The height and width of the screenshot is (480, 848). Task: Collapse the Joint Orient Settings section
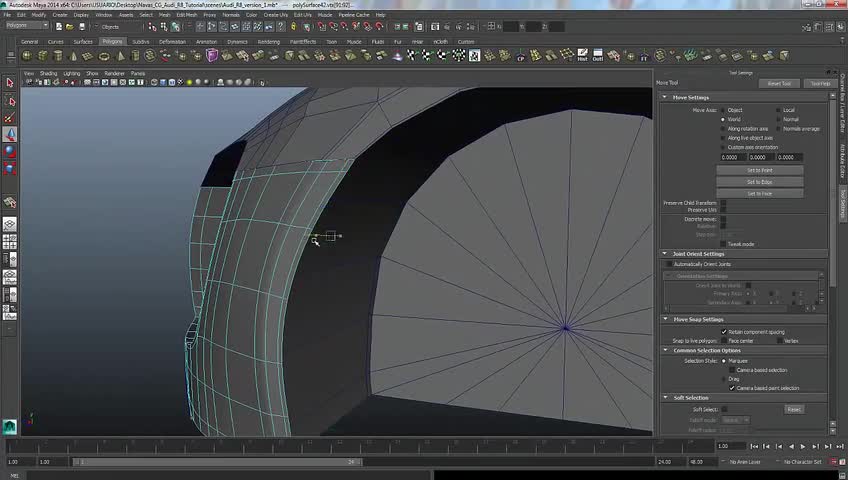pos(665,254)
